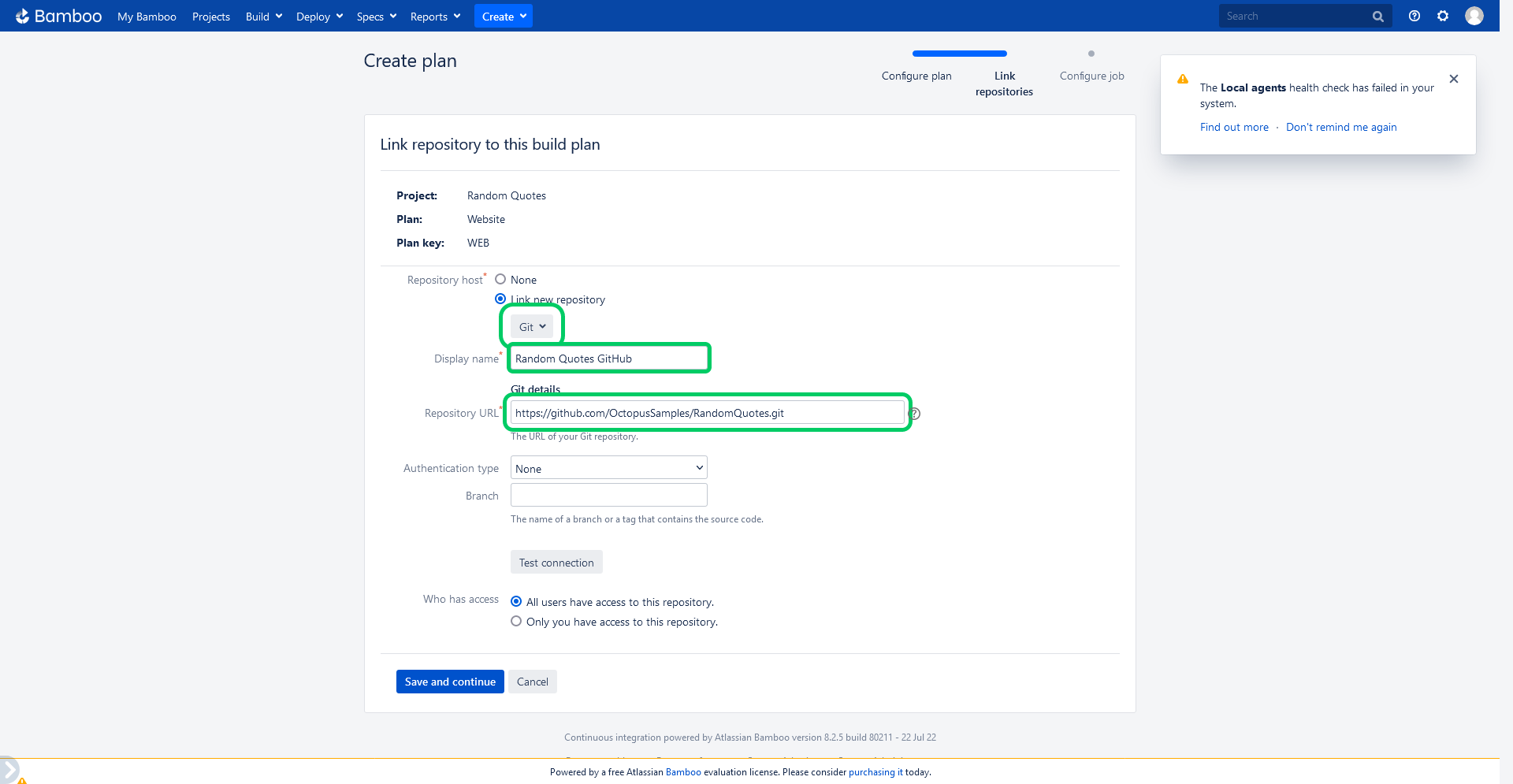Screen dimensions: 1513x784
Task: Follow the Find out more link
Action: tap(1234, 127)
